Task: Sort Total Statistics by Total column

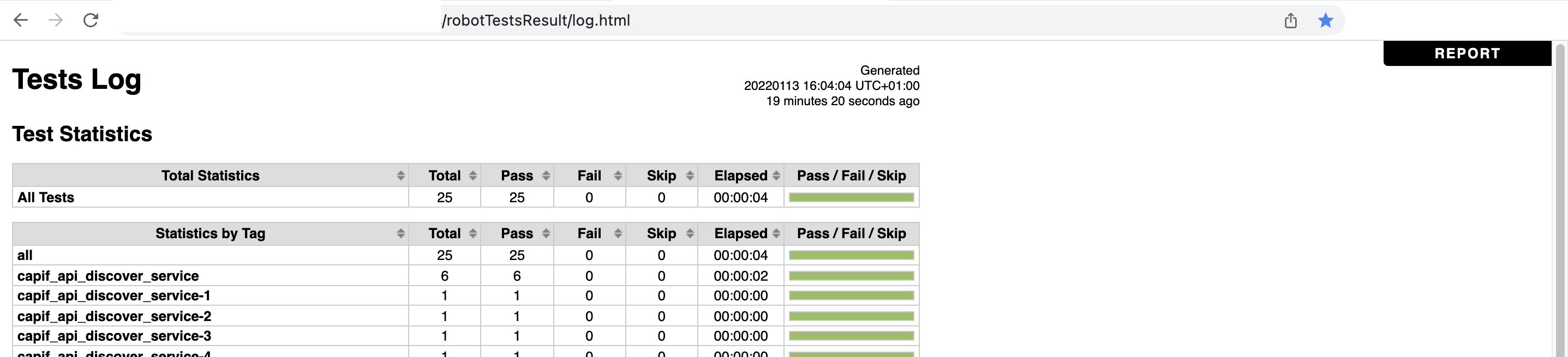Action: click(x=444, y=176)
